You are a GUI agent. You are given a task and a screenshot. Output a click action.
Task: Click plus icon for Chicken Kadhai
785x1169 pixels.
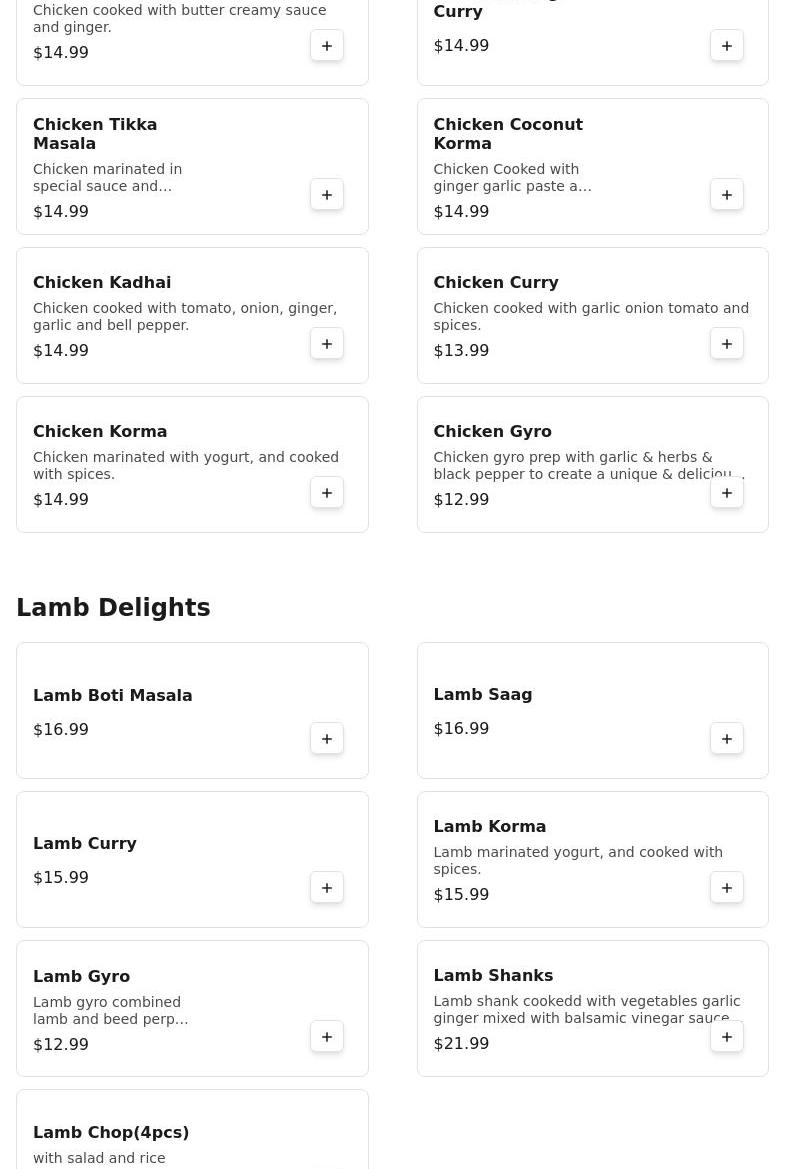click(327, 343)
